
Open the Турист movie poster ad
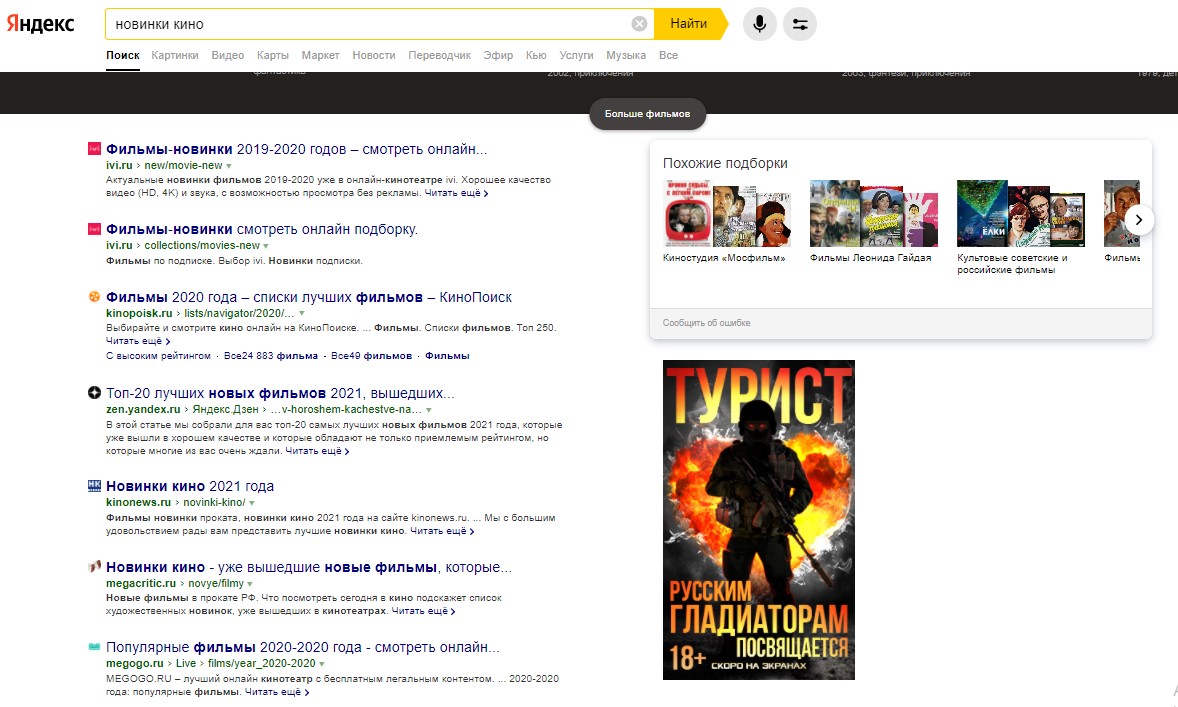(759, 520)
